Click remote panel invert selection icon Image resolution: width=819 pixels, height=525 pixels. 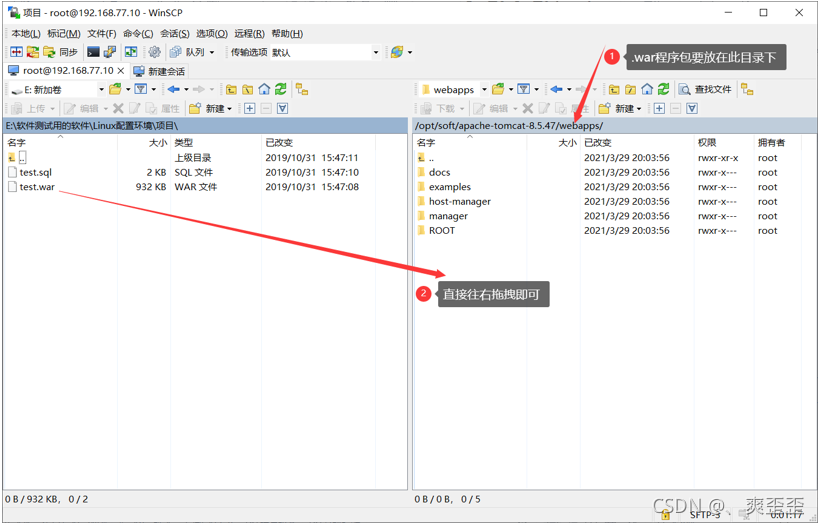(692, 109)
